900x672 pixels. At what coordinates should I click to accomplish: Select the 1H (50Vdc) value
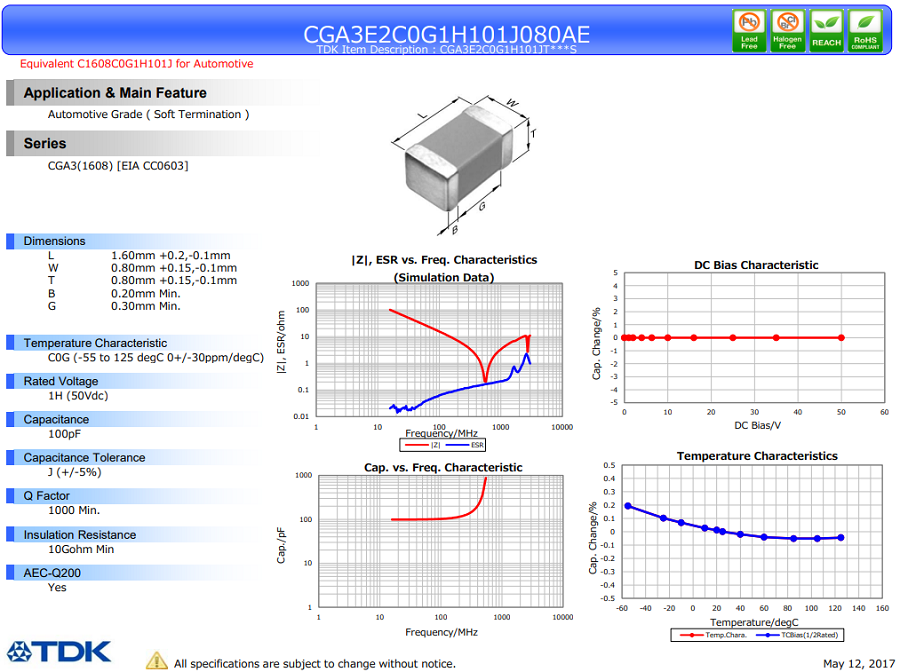click(x=78, y=395)
